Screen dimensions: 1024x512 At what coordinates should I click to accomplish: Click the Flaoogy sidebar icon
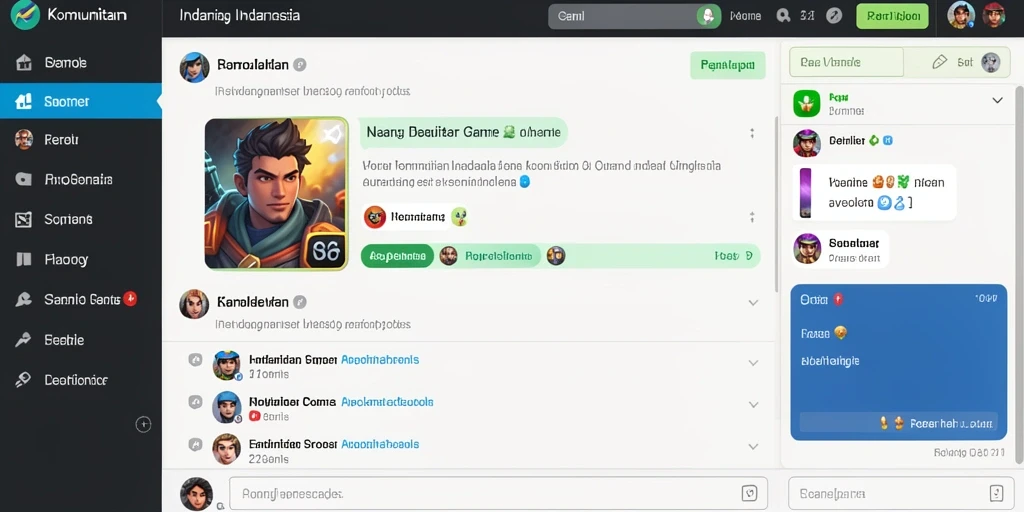[x=24, y=259]
